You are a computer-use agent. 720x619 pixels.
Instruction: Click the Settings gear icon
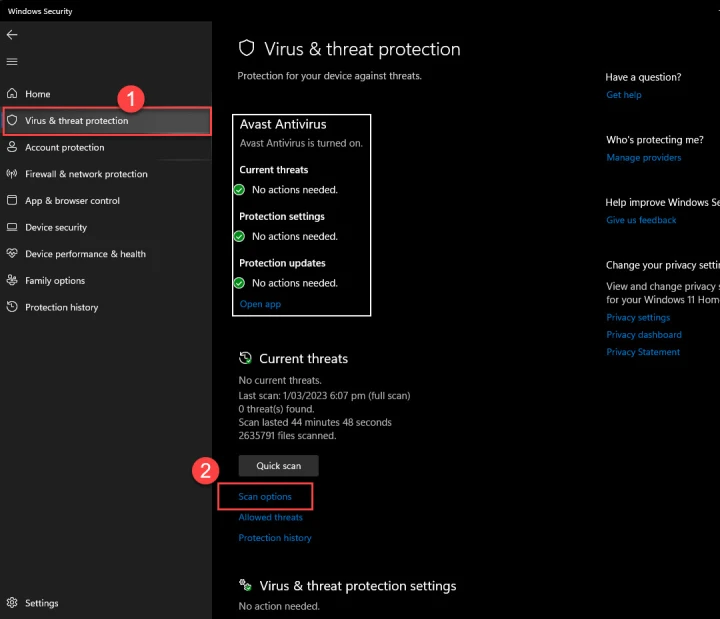(x=12, y=602)
